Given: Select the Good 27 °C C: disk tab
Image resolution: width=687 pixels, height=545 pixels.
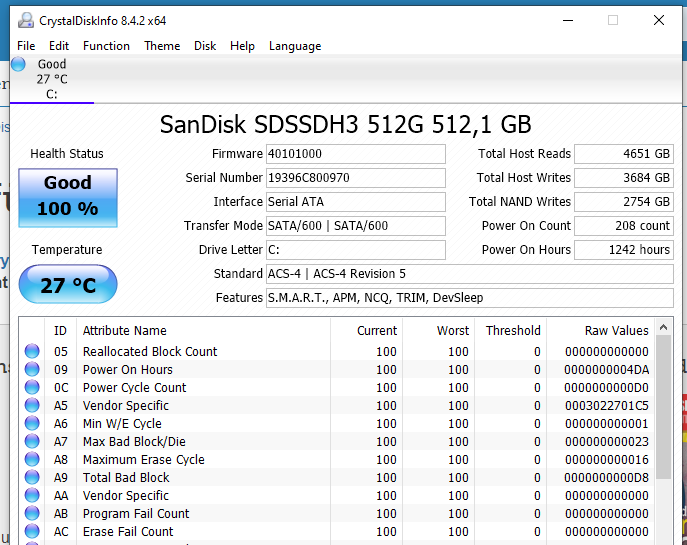Looking at the screenshot, I should [x=52, y=79].
